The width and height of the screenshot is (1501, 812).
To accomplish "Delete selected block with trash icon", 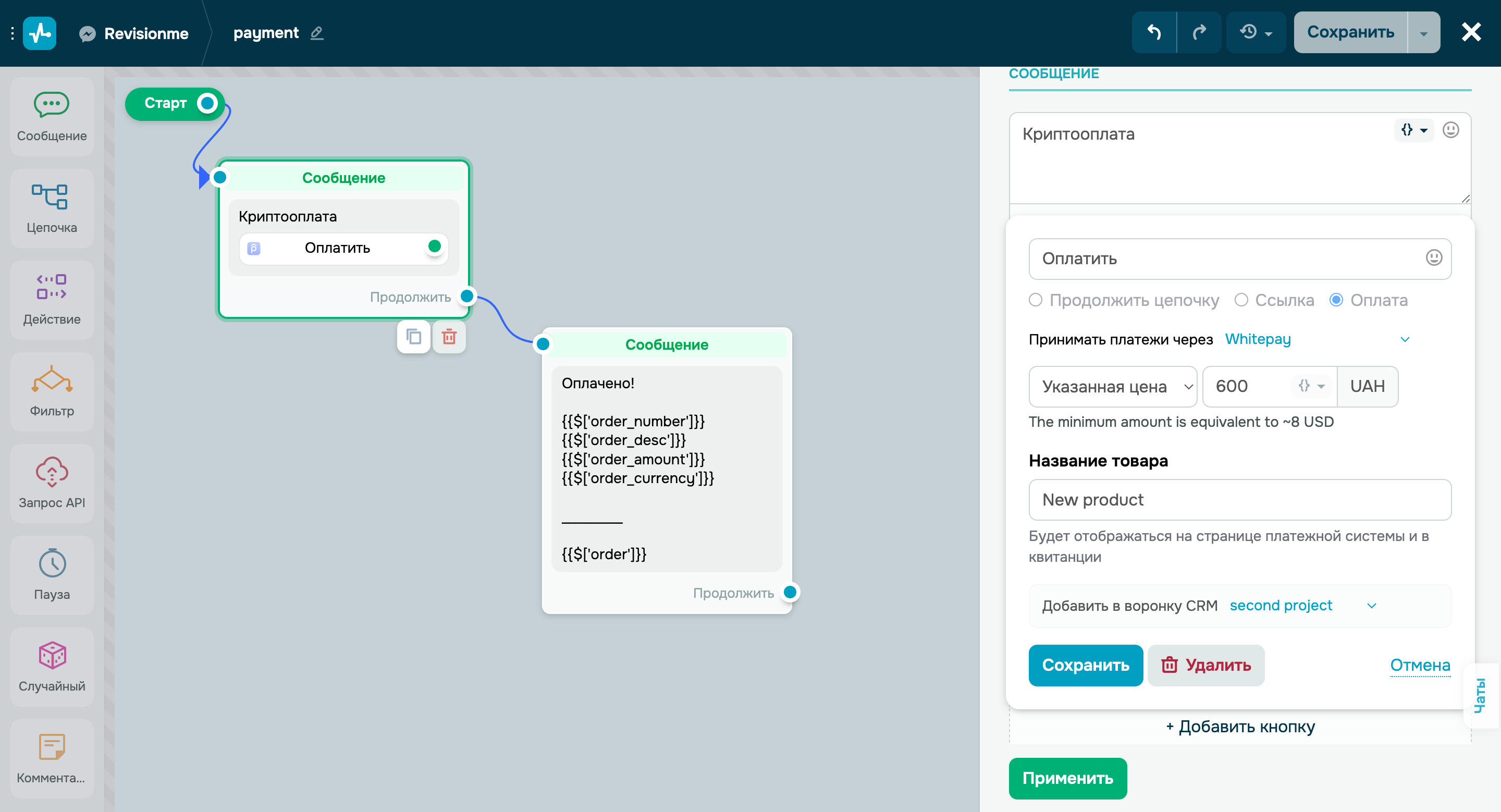I will coord(449,336).
